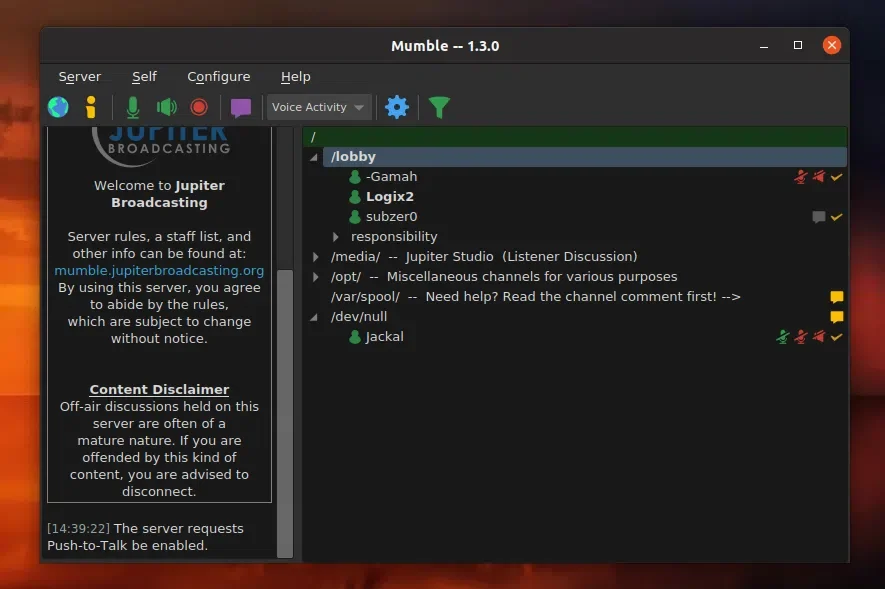The height and width of the screenshot is (589, 885).
Task: Select the /var/spool/ help channel
Action: click(x=535, y=297)
